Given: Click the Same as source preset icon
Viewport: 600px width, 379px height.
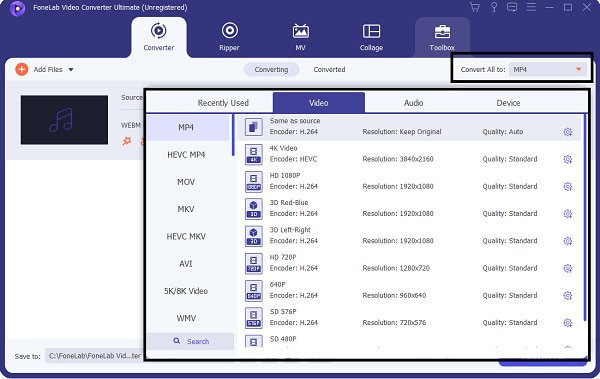Looking at the screenshot, I should click(x=253, y=126).
